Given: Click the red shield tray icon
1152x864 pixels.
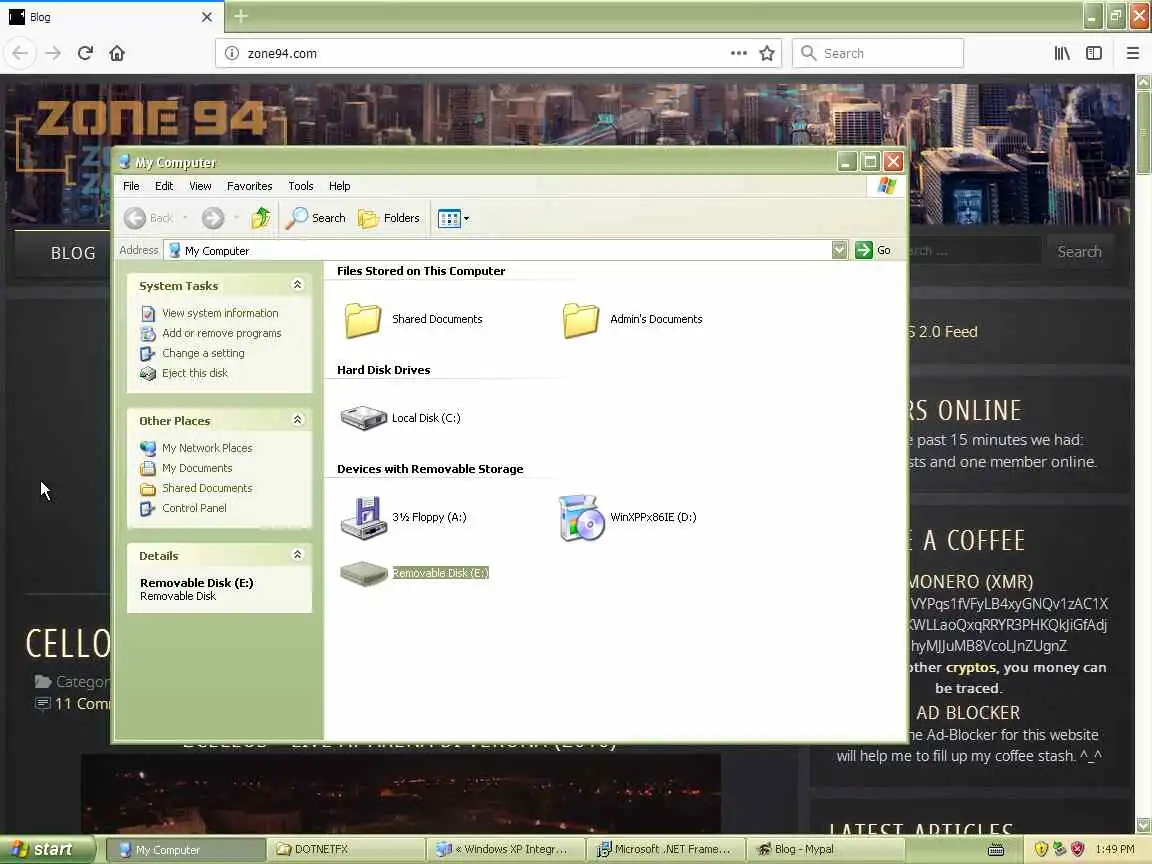Looking at the screenshot, I should click(x=1077, y=849).
